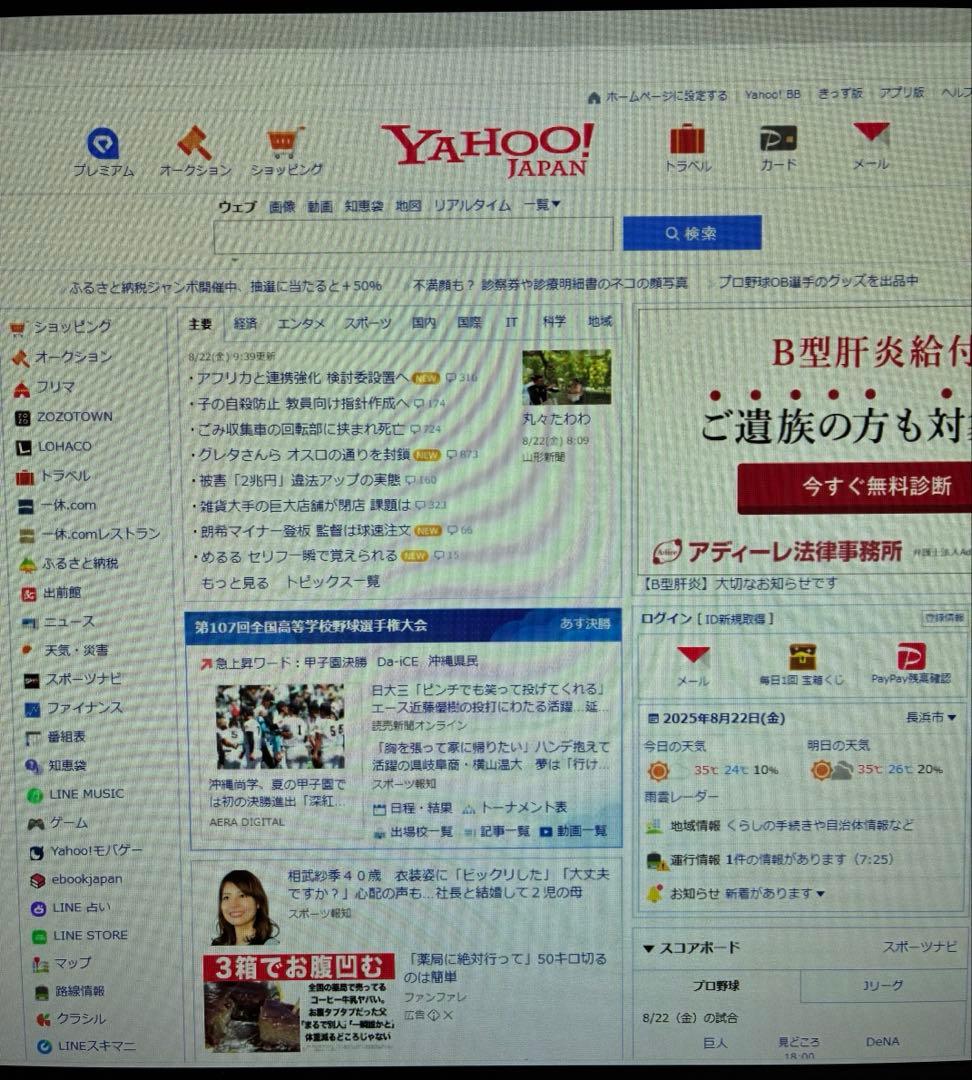Open Yahoo! BB link at top
Image resolution: width=972 pixels, height=1080 pixels.
(772, 94)
